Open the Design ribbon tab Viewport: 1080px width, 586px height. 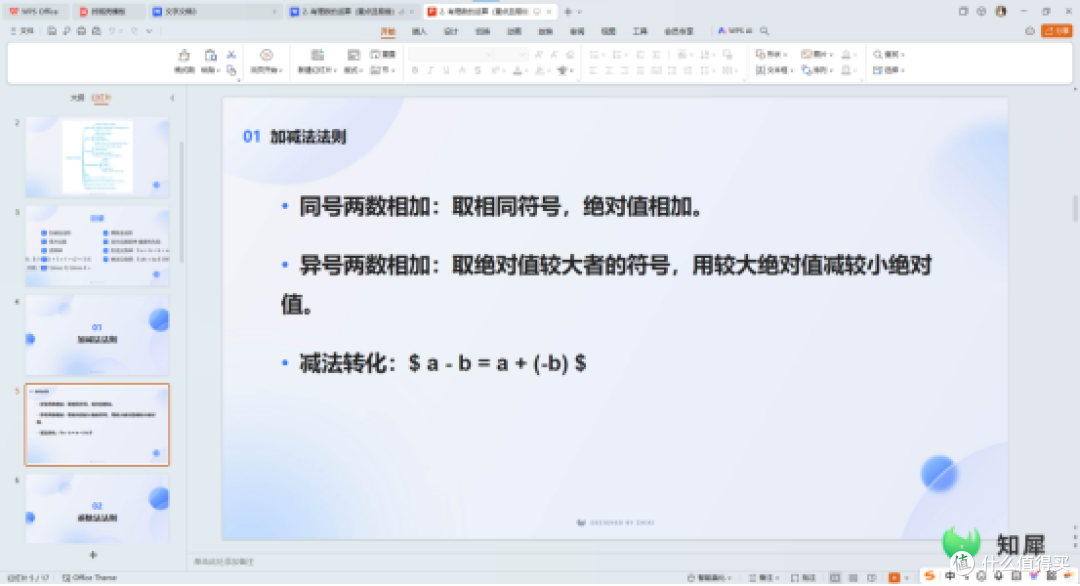(451, 32)
